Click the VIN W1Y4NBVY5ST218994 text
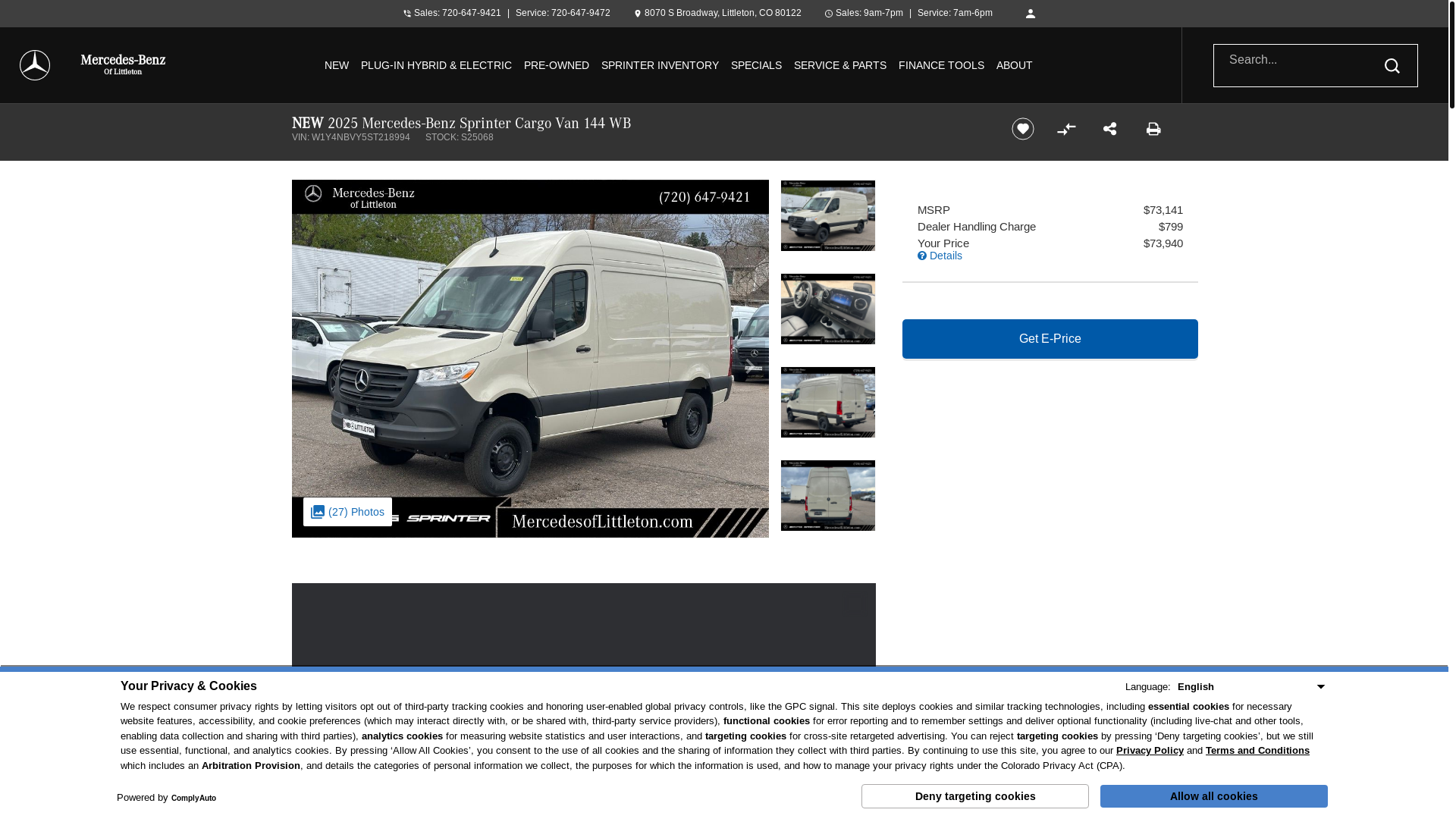The image size is (1456, 819). (x=351, y=137)
